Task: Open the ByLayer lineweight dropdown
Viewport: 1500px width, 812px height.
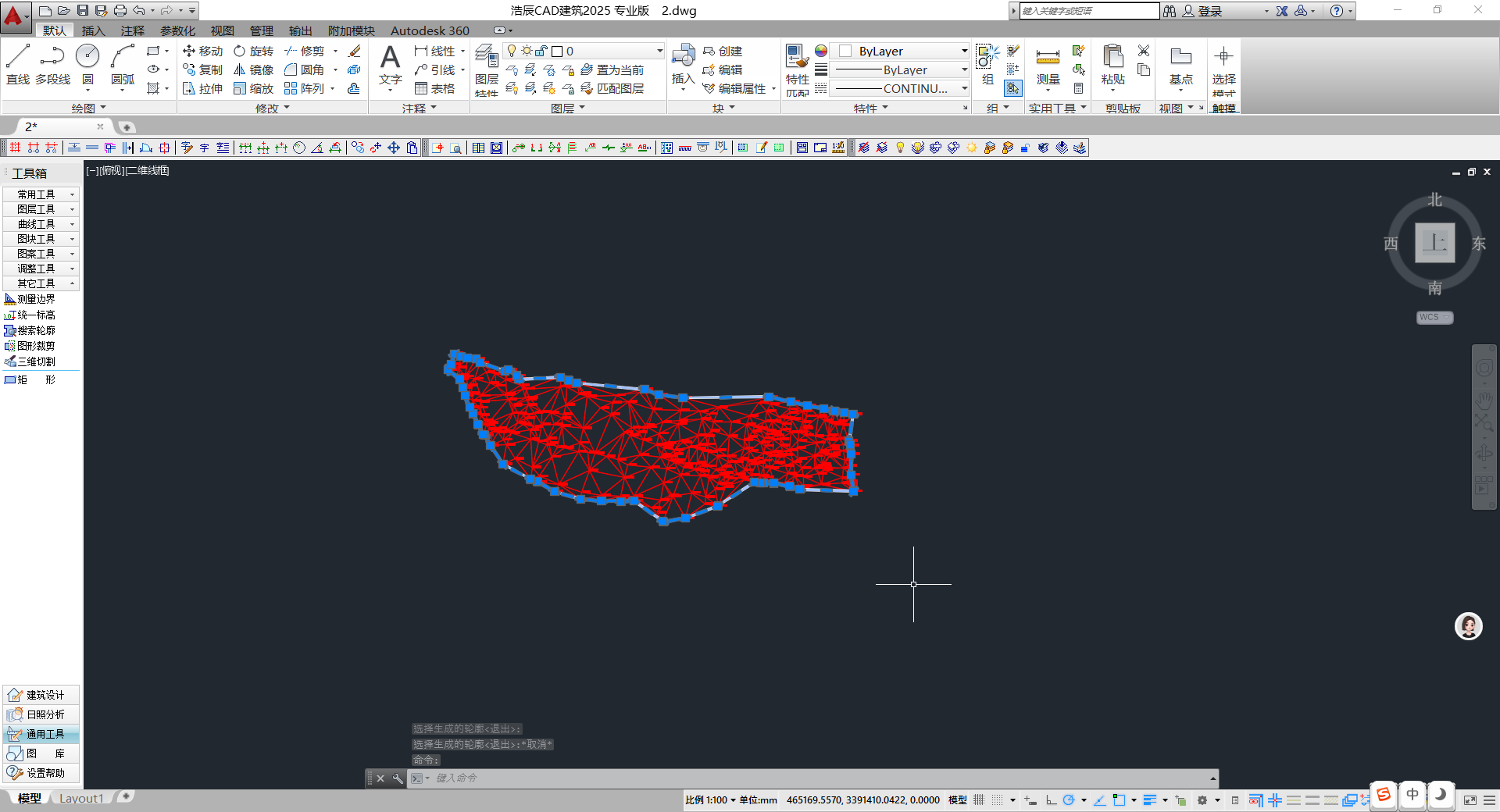Action: pyautogui.click(x=964, y=69)
